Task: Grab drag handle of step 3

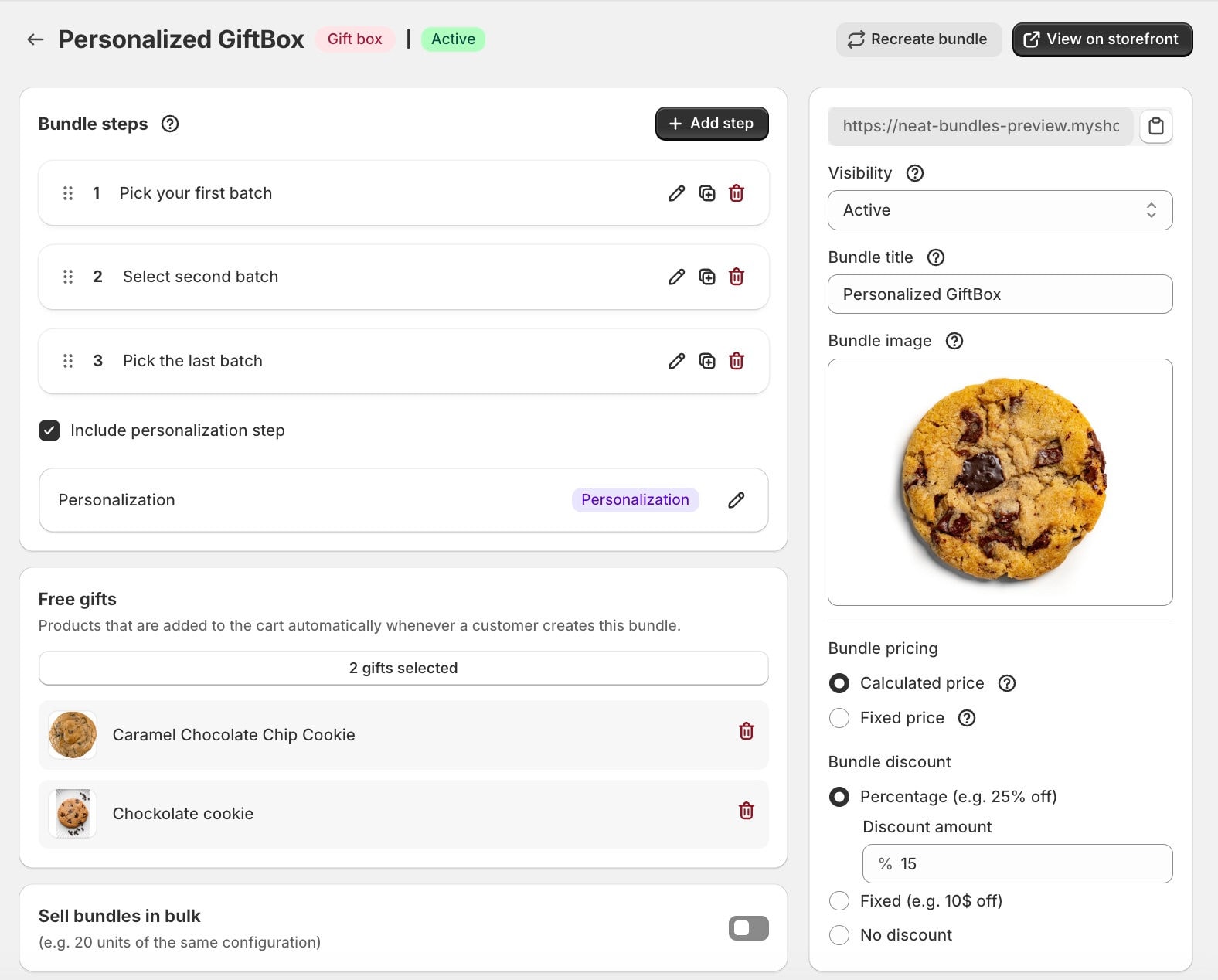Action: click(68, 361)
